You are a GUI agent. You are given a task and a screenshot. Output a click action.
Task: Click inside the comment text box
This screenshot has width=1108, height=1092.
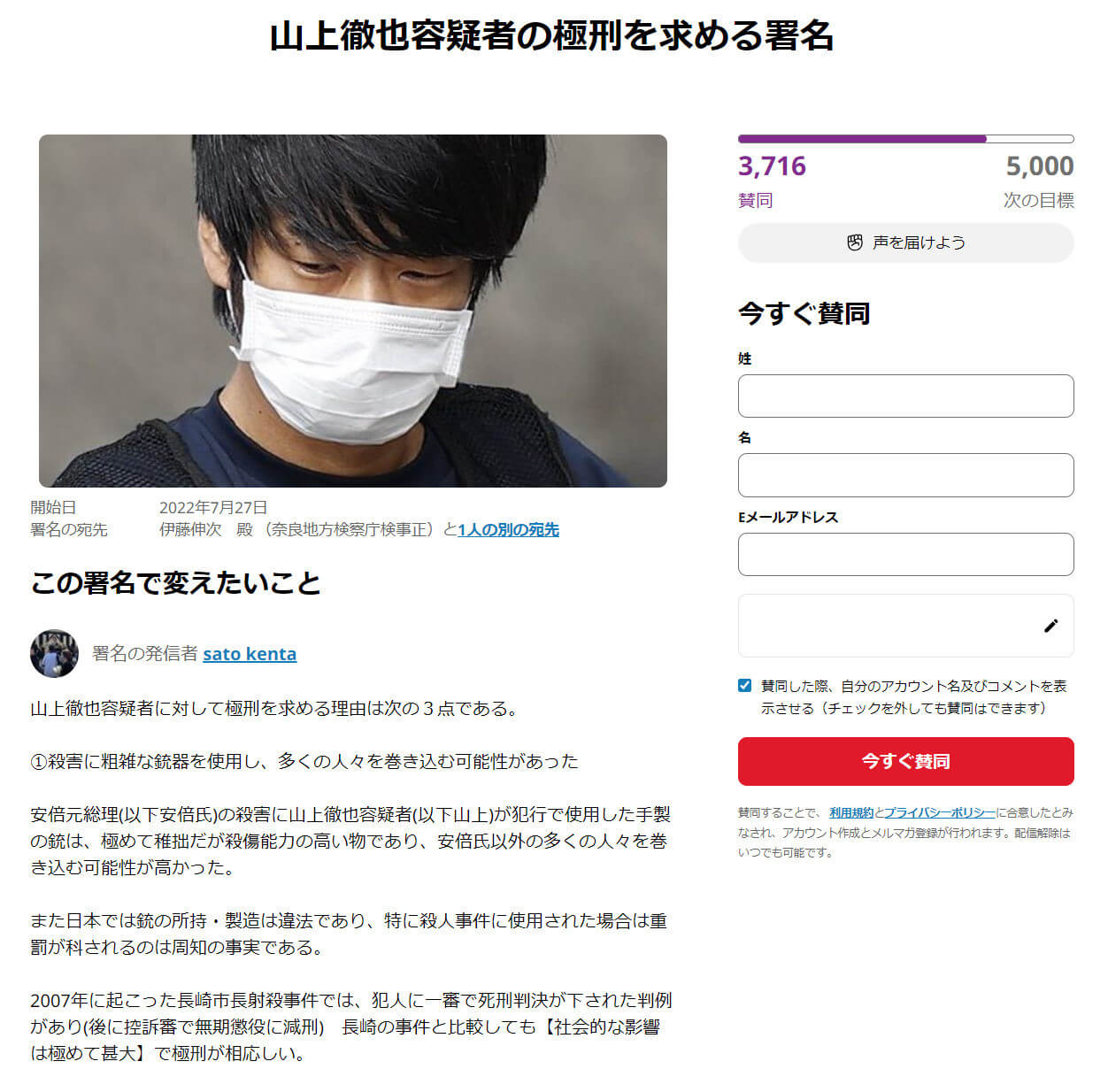pos(889,626)
